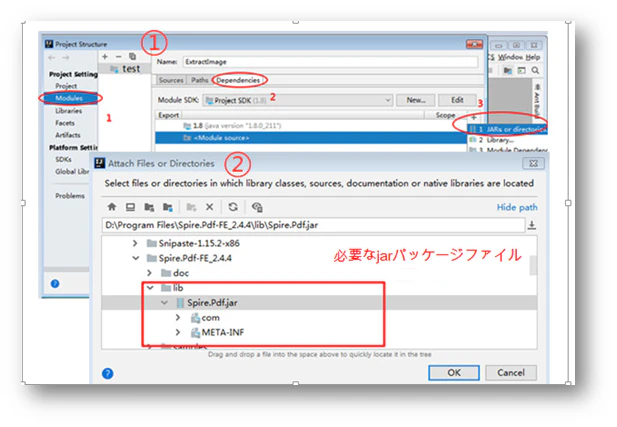Choose JARs or directories from popup
Viewport: 617px width, 427px height.
[507, 129]
